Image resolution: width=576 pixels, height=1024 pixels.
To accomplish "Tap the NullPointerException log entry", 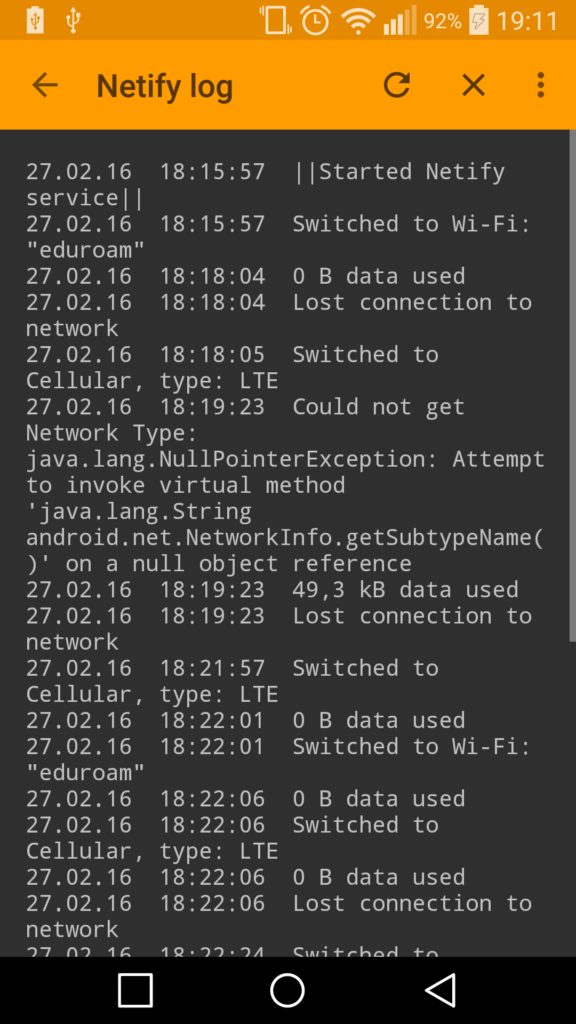I will [x=285, y=485].
